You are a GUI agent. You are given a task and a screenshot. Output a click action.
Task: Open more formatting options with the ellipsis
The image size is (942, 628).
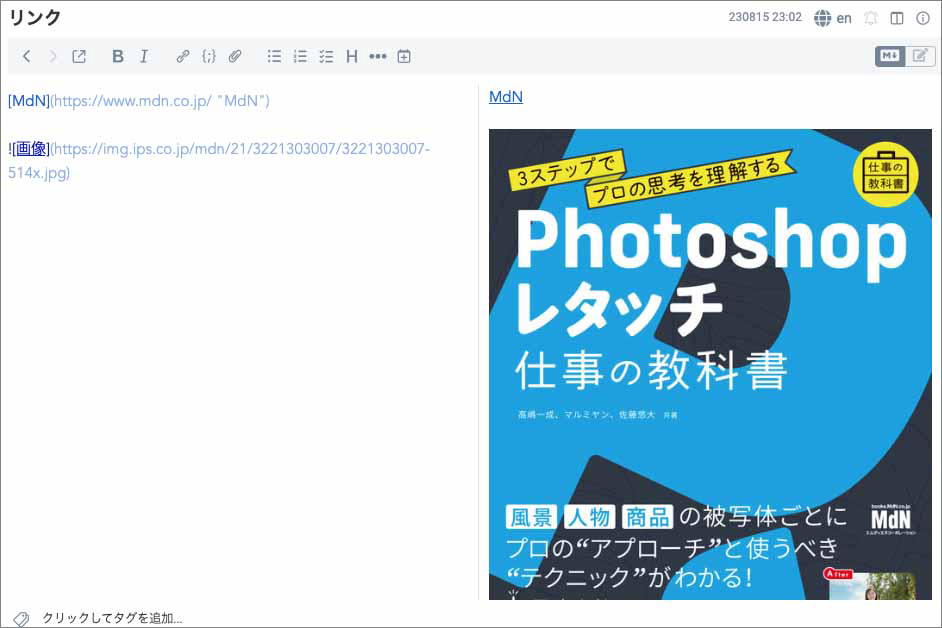click(x=378, y=56)
